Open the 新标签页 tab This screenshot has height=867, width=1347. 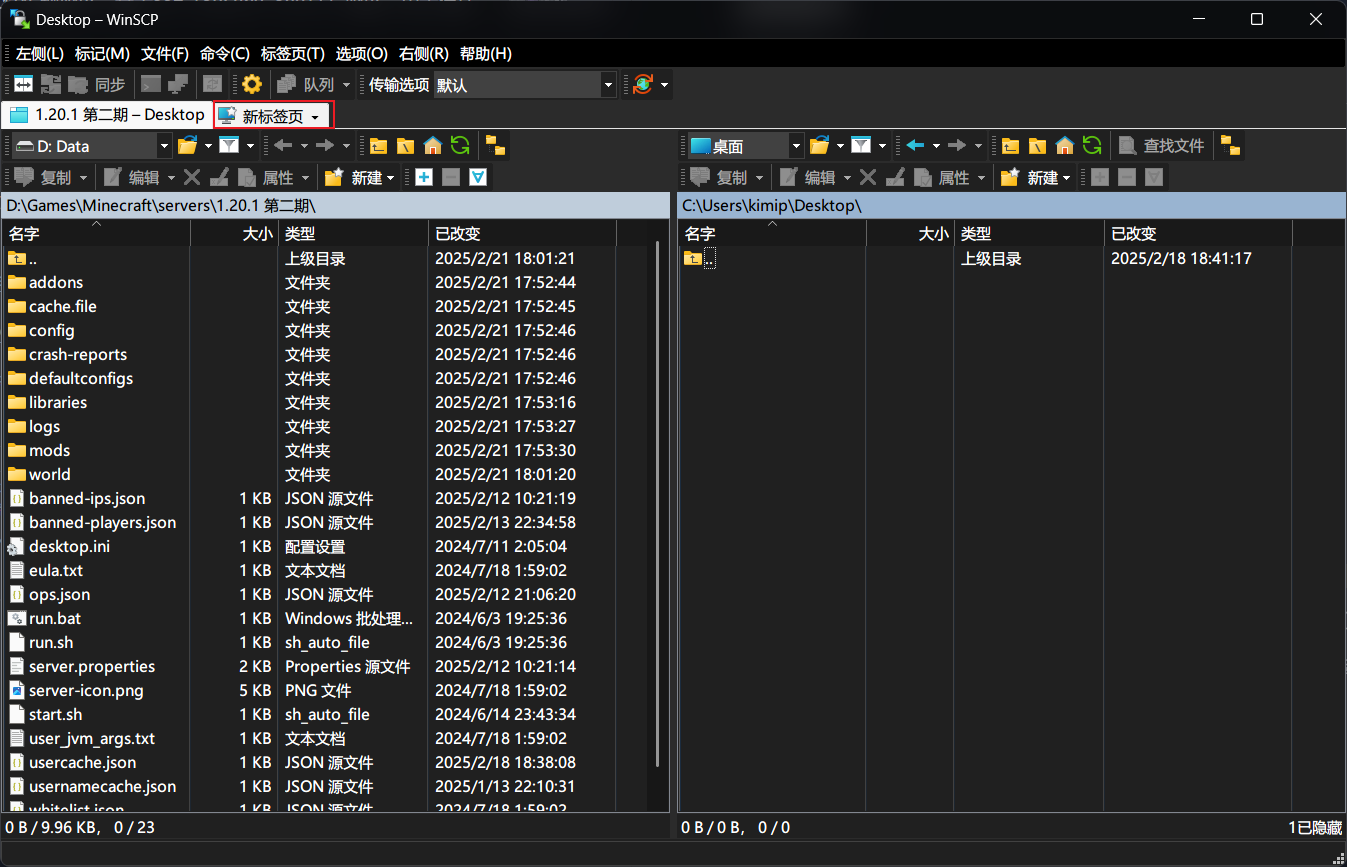[272, 116]
